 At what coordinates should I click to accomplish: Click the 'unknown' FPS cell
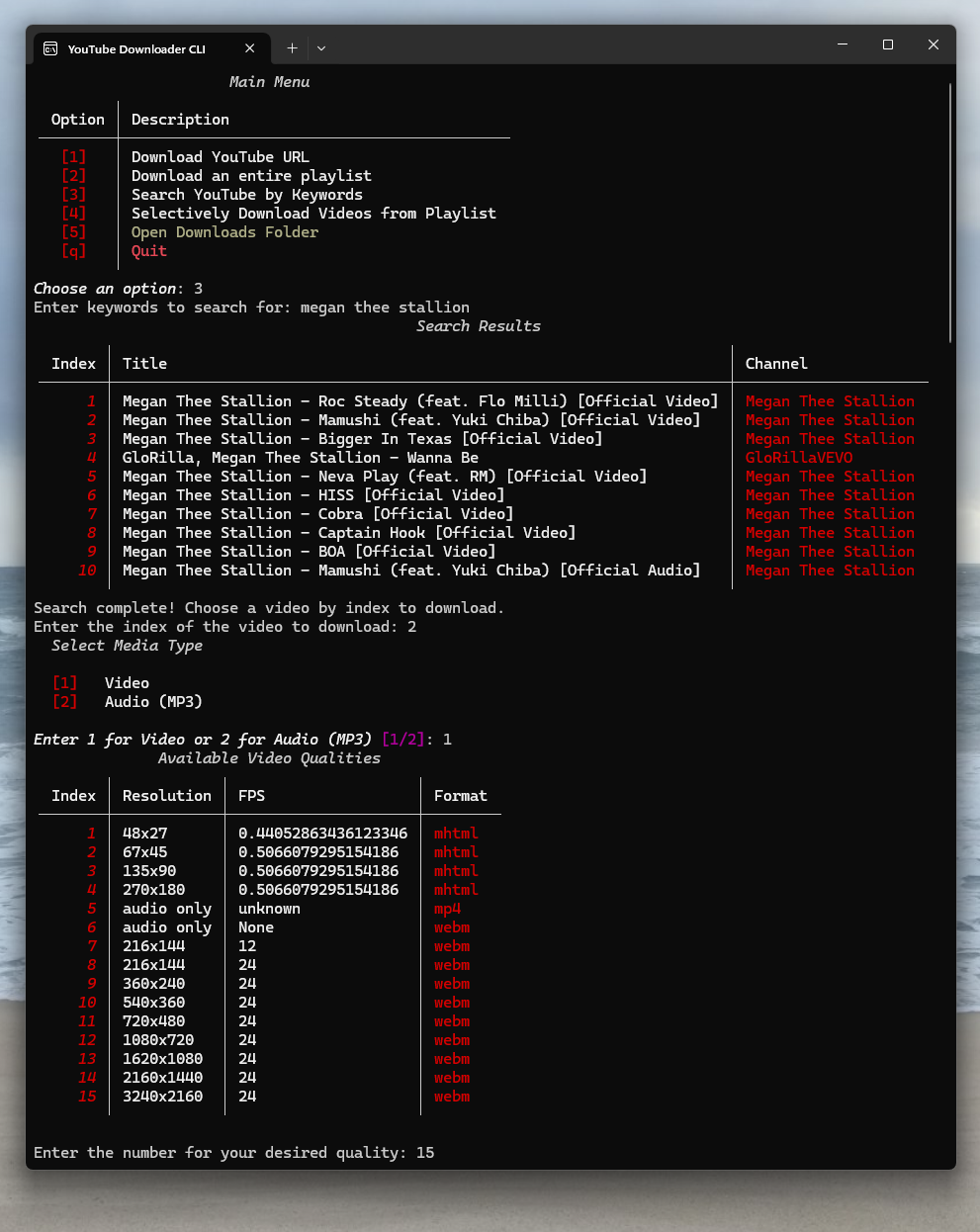click(x=269, y=909)
